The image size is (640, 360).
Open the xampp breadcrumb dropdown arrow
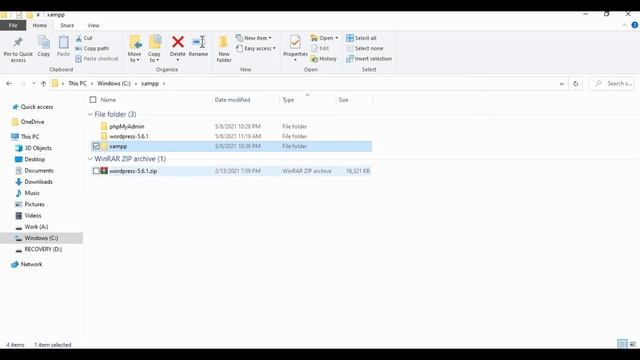point(164,84)
